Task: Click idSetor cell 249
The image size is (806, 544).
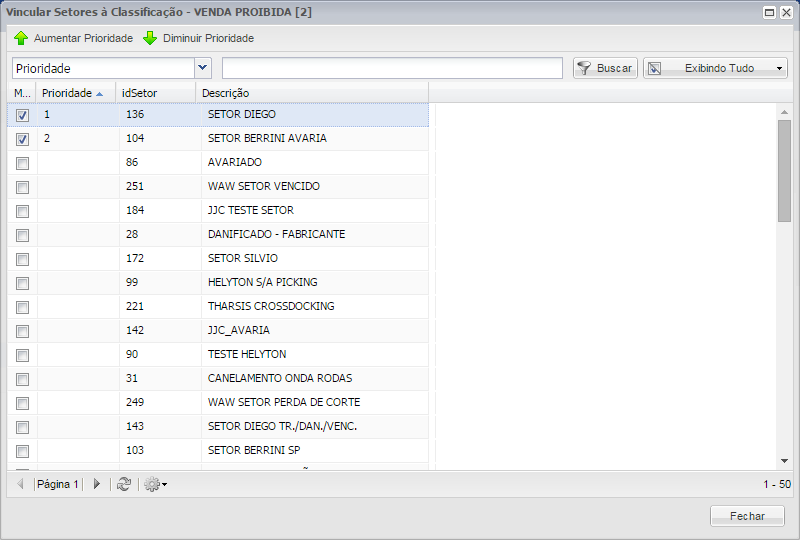Action: point(160,402)
